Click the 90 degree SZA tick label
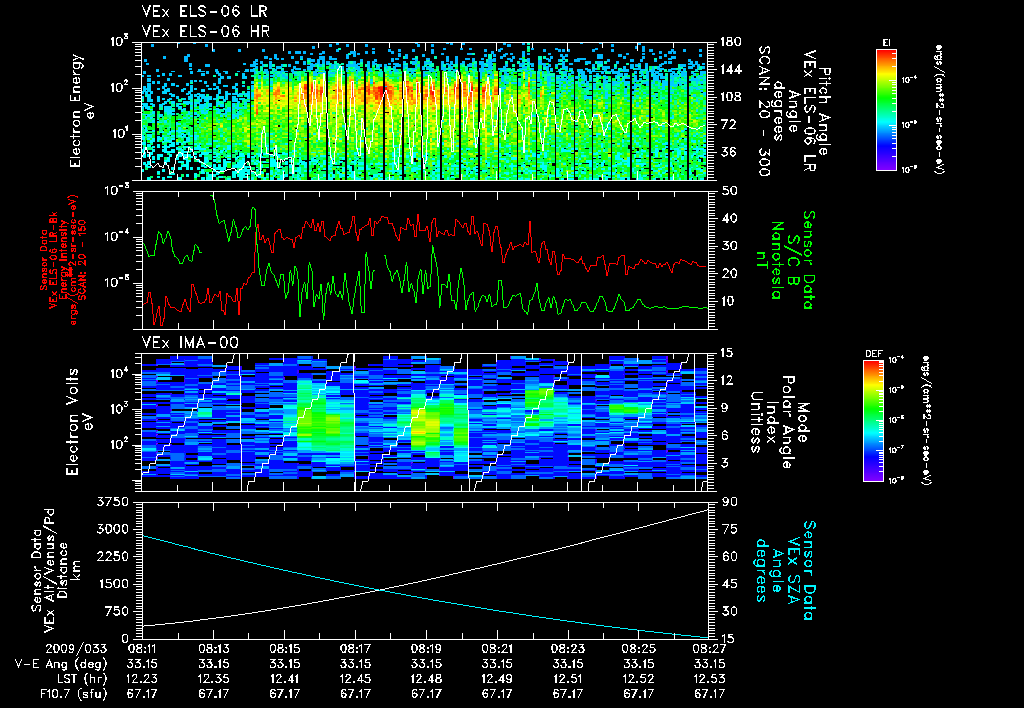Viewport: 1024px width, 708px height. pos(730,502)
